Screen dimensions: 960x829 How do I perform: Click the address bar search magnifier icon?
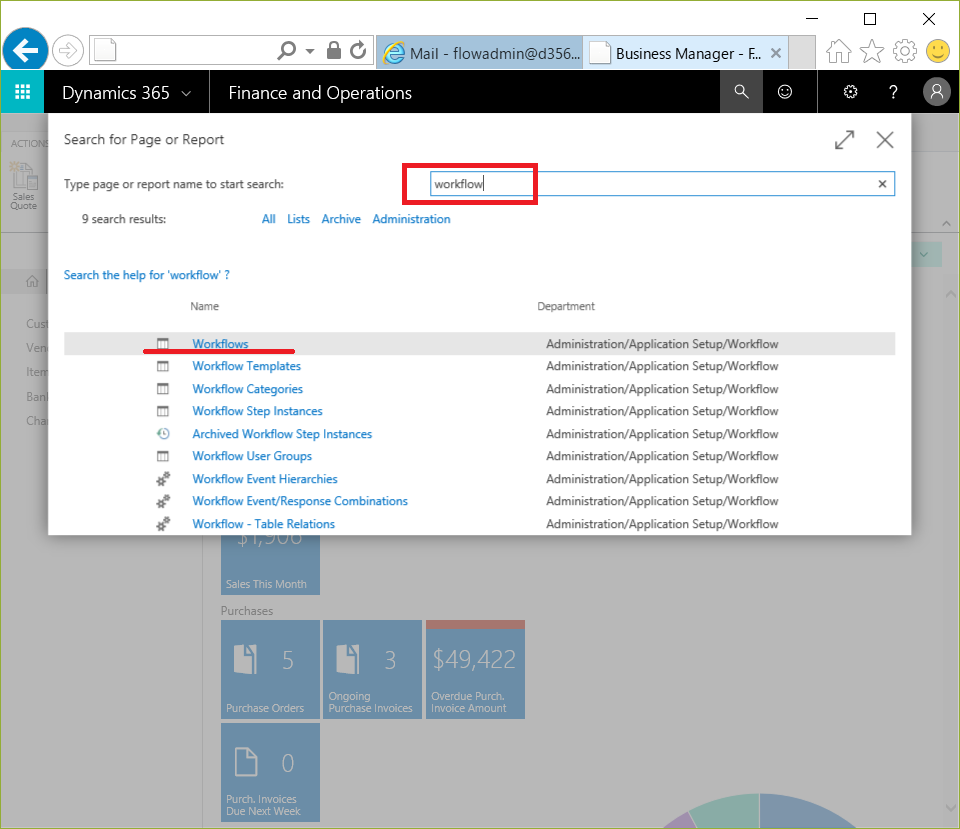[287, 50]
